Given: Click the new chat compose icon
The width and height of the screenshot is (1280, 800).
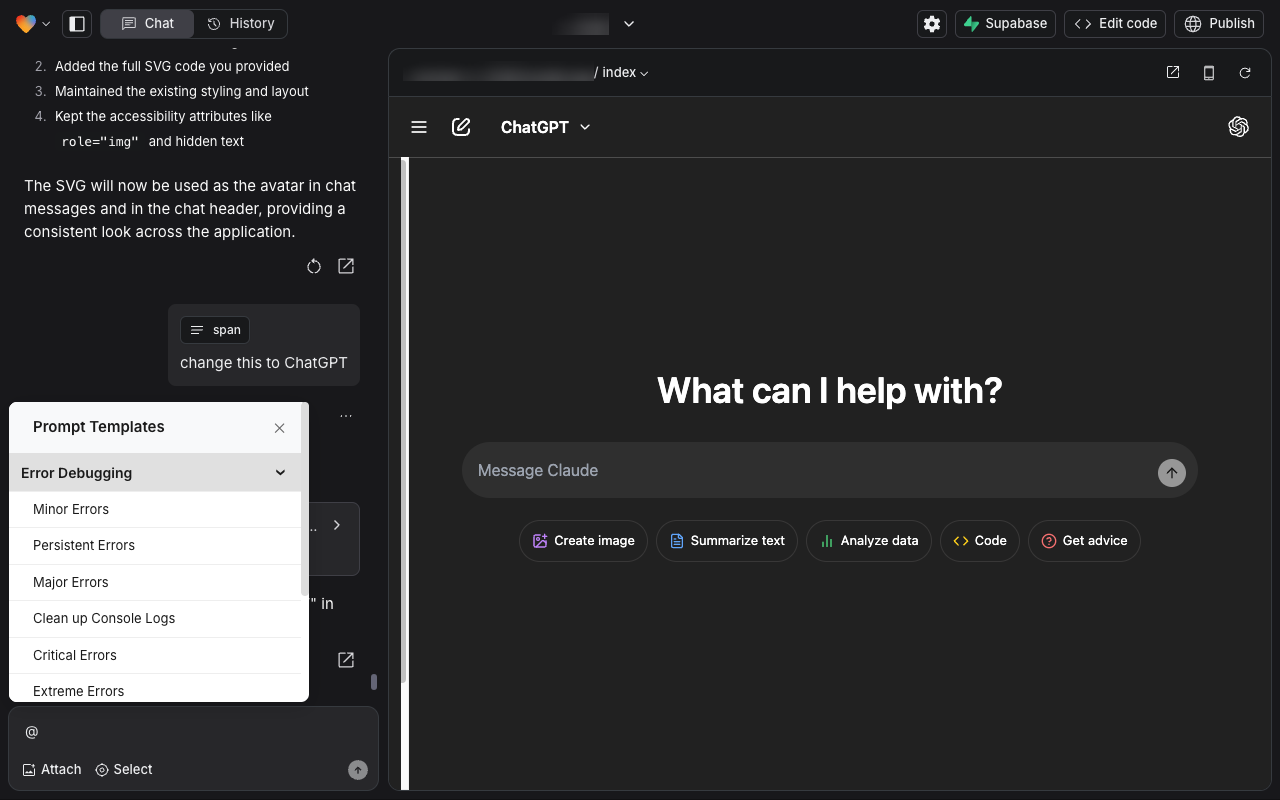Looking at the screenshot, I should pyautogui.click(x=461, y=127).
